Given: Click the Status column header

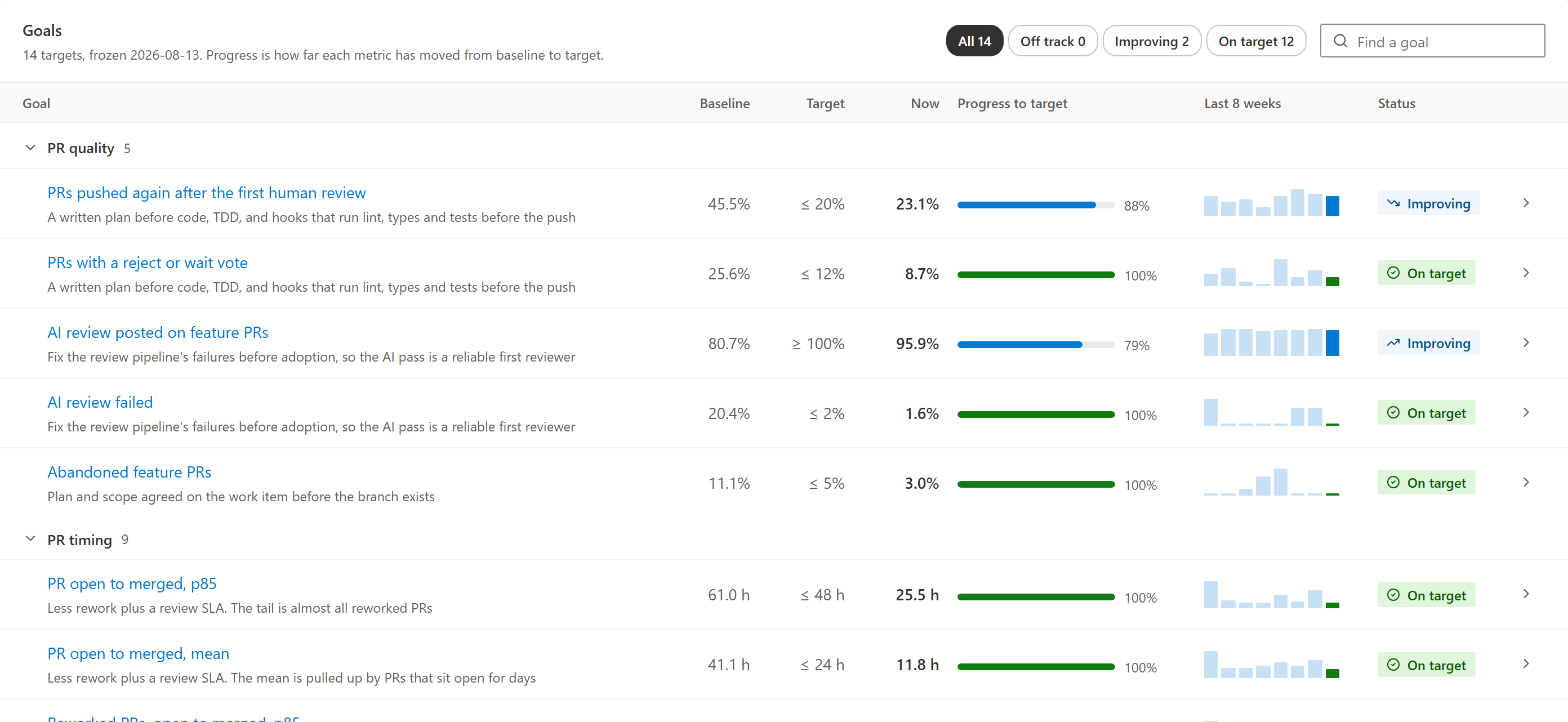Looking at the screenshot, I should pyautogui.click(x=1396, y=104).
